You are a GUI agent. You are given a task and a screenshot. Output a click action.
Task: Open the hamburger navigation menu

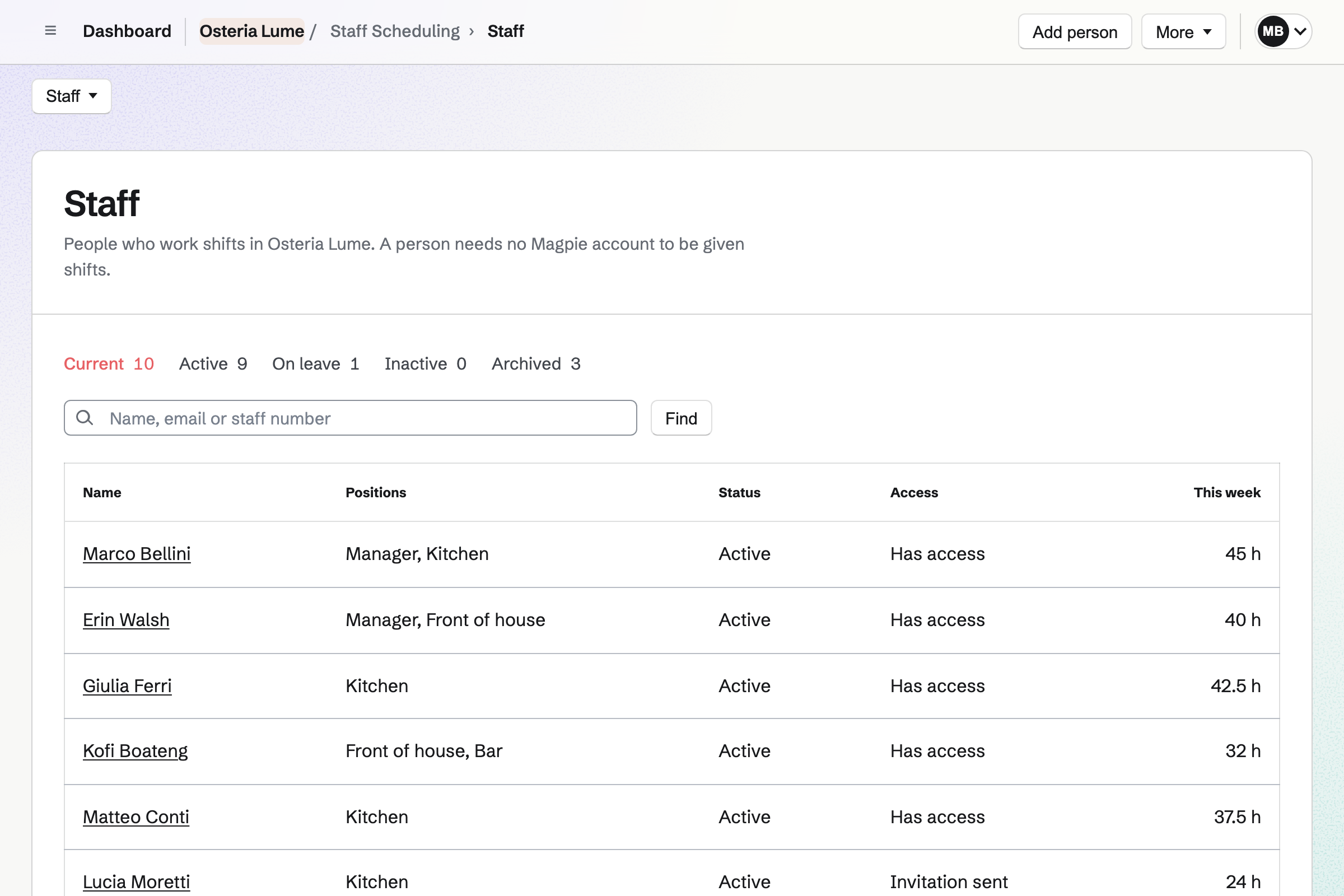tap(50, 31)
